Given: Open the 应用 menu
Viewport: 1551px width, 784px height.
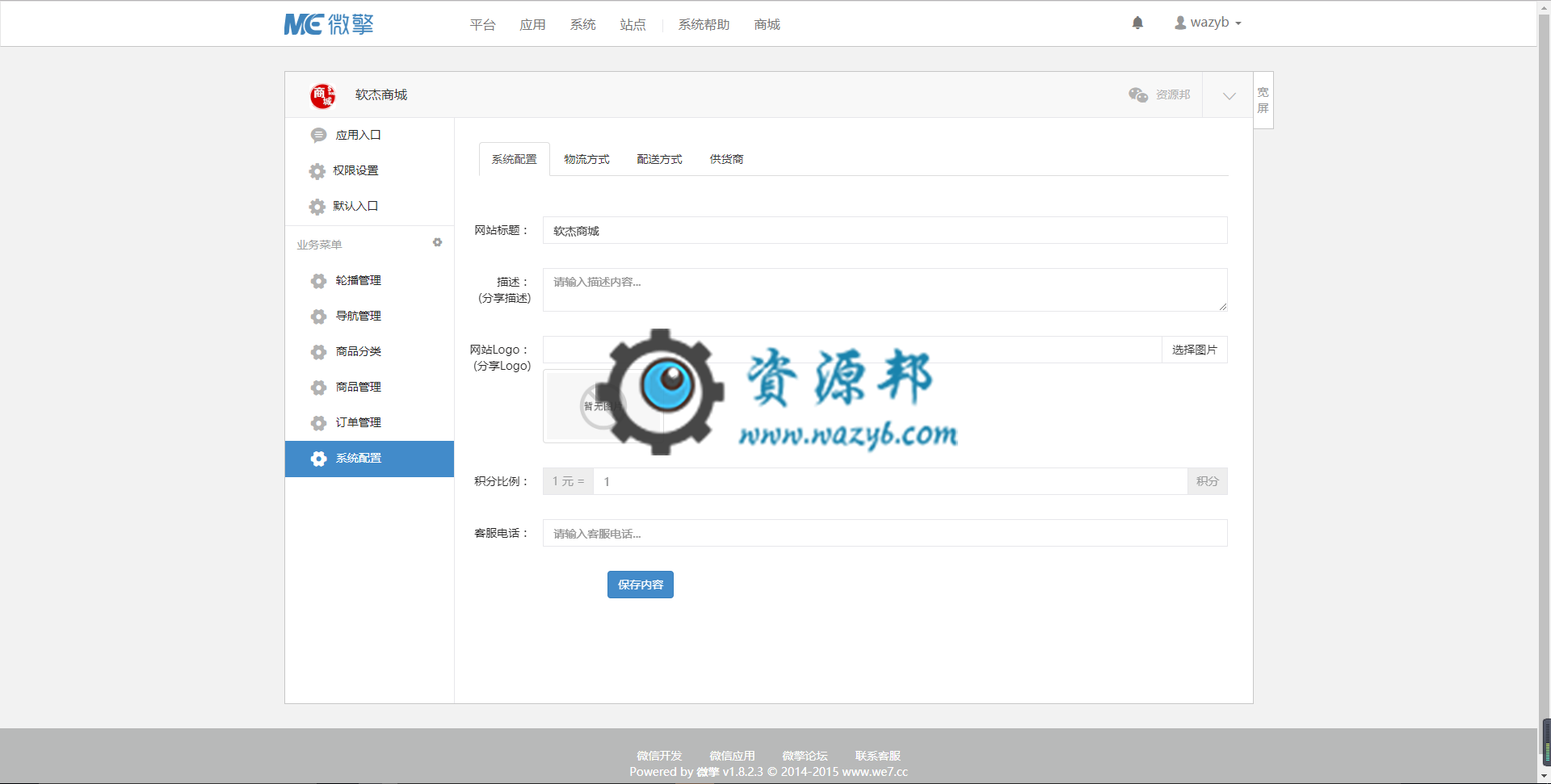Looking at the screenshot, I should click(x=532, y=25).
